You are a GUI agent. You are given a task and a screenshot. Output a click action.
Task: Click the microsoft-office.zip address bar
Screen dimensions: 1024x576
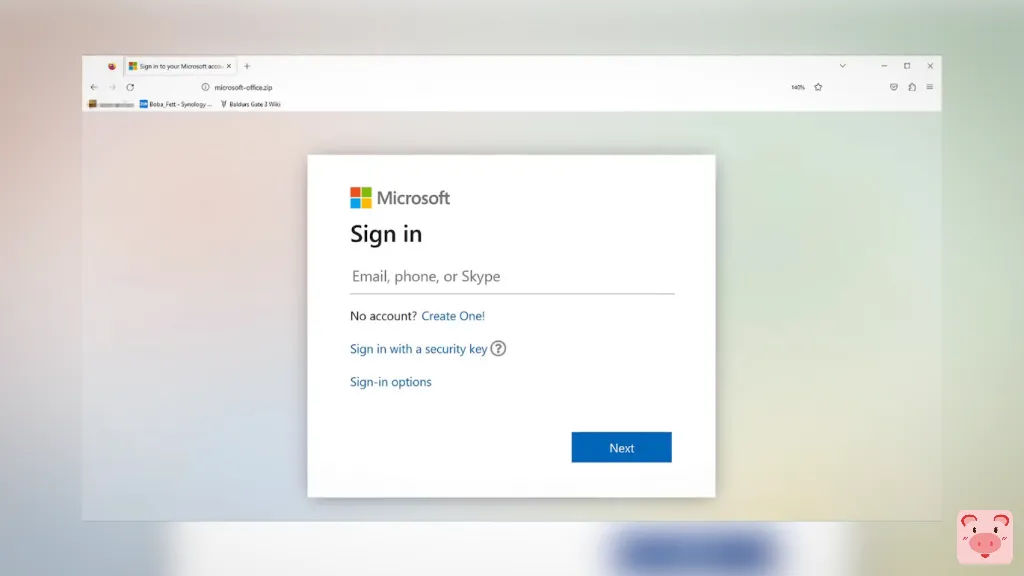(243, 87)
